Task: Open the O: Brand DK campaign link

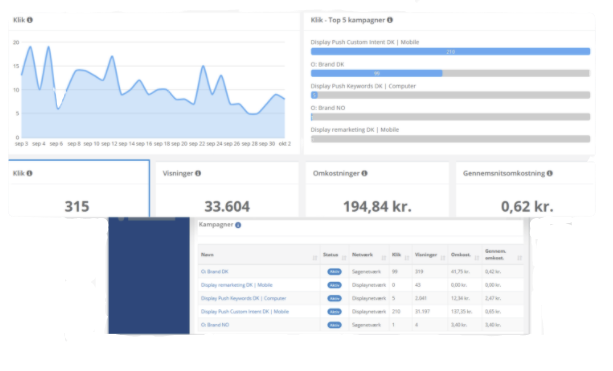Action: pos(215,271)
